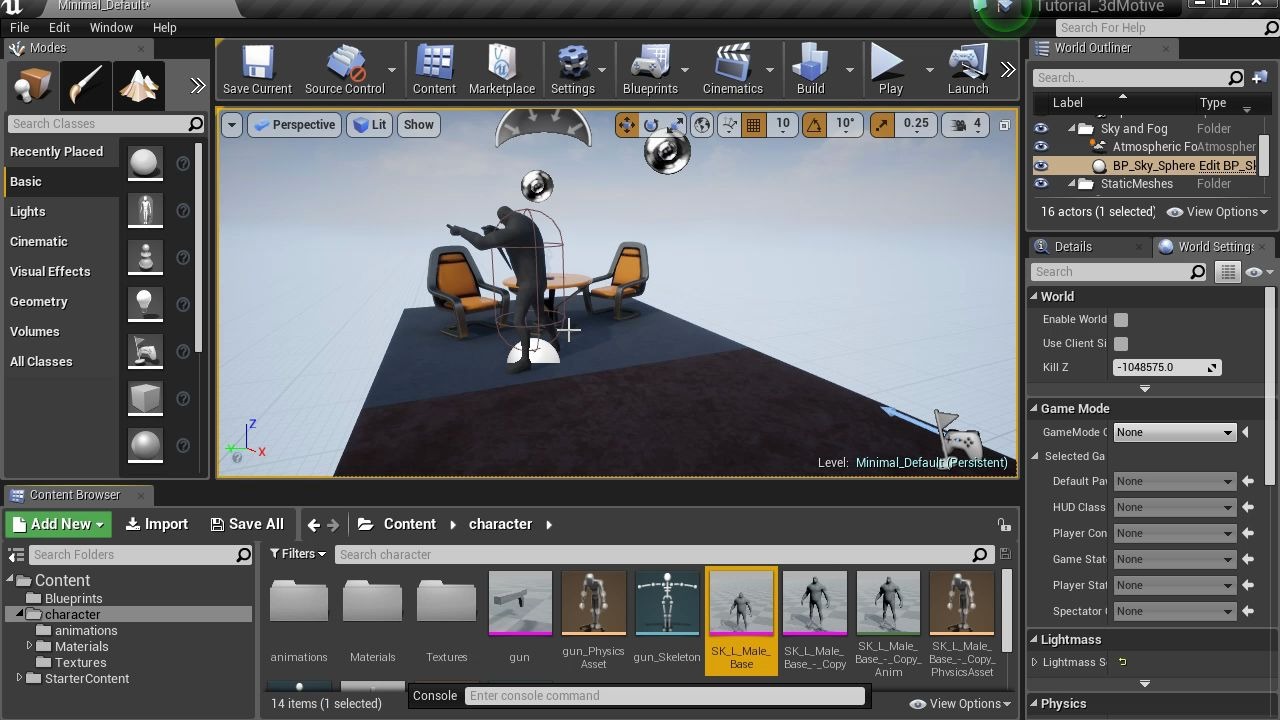
Task: Select the rotate gizmo tool
Action: 651,124
